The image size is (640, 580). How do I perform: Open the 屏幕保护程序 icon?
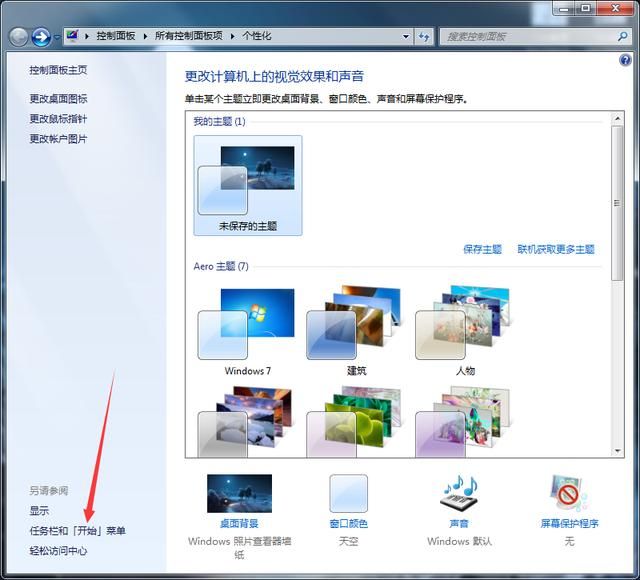tap(569, 493)
